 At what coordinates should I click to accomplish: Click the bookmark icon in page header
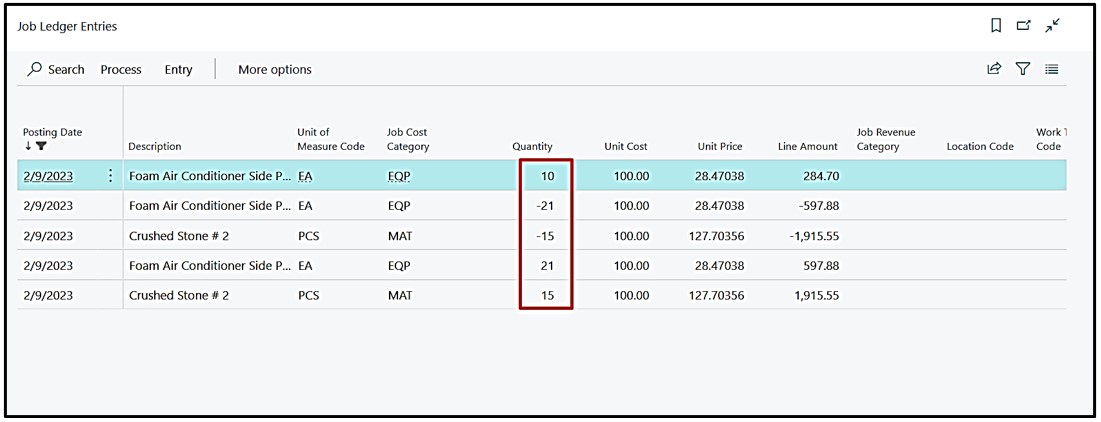click(996, 26)
